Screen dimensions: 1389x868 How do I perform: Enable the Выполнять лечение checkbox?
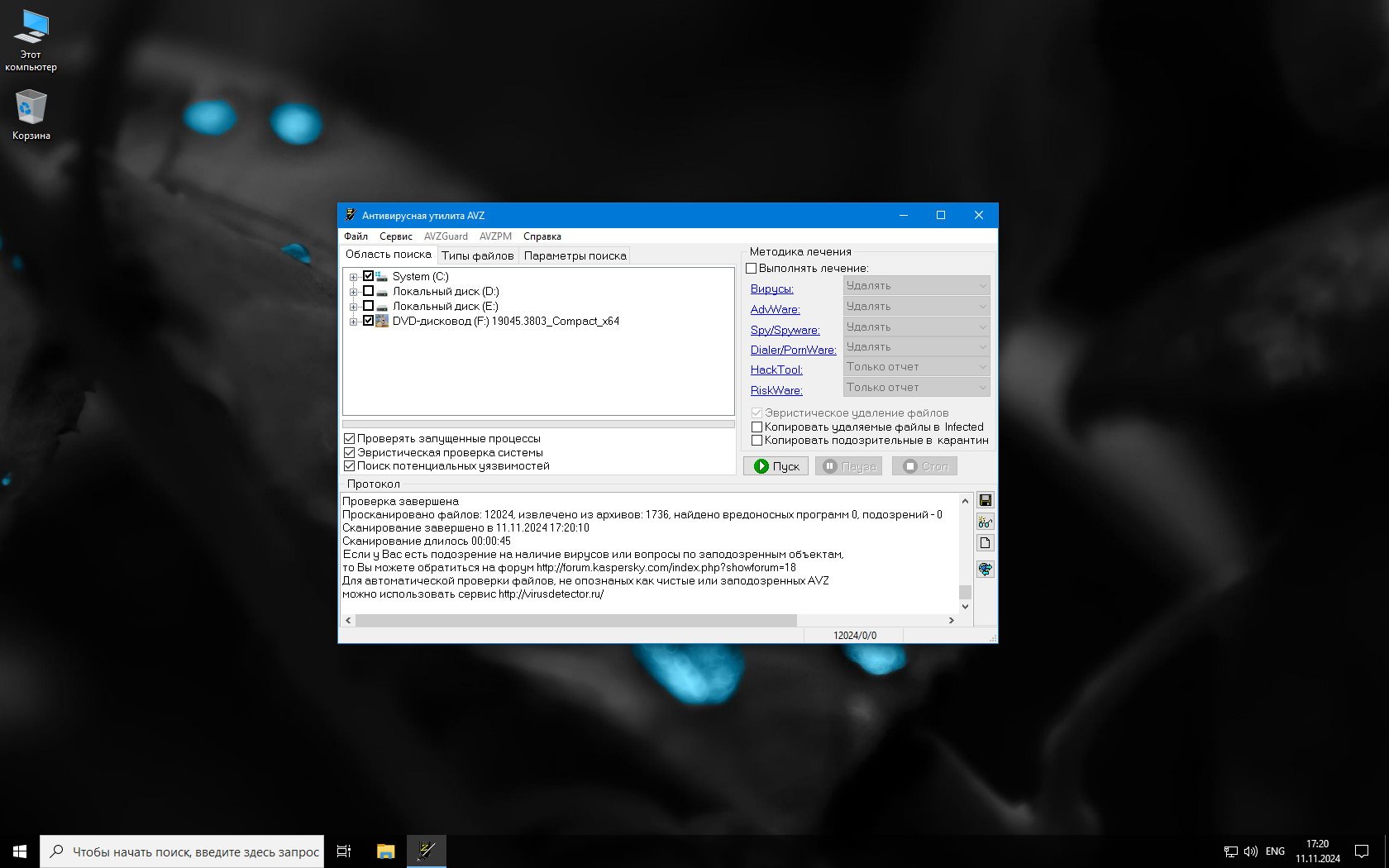tap(752, 269)
